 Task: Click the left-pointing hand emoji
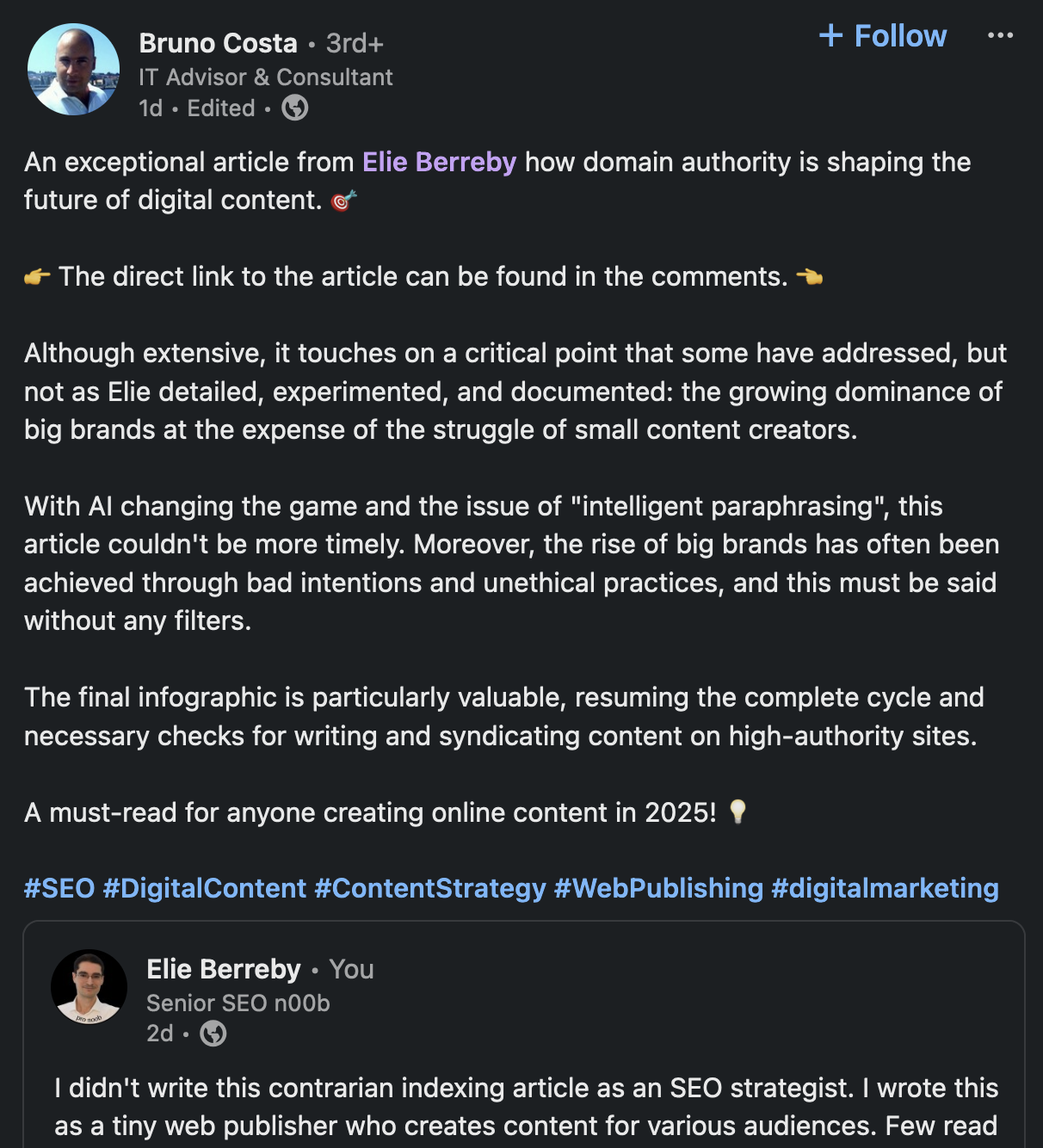[x=809, y=277]
